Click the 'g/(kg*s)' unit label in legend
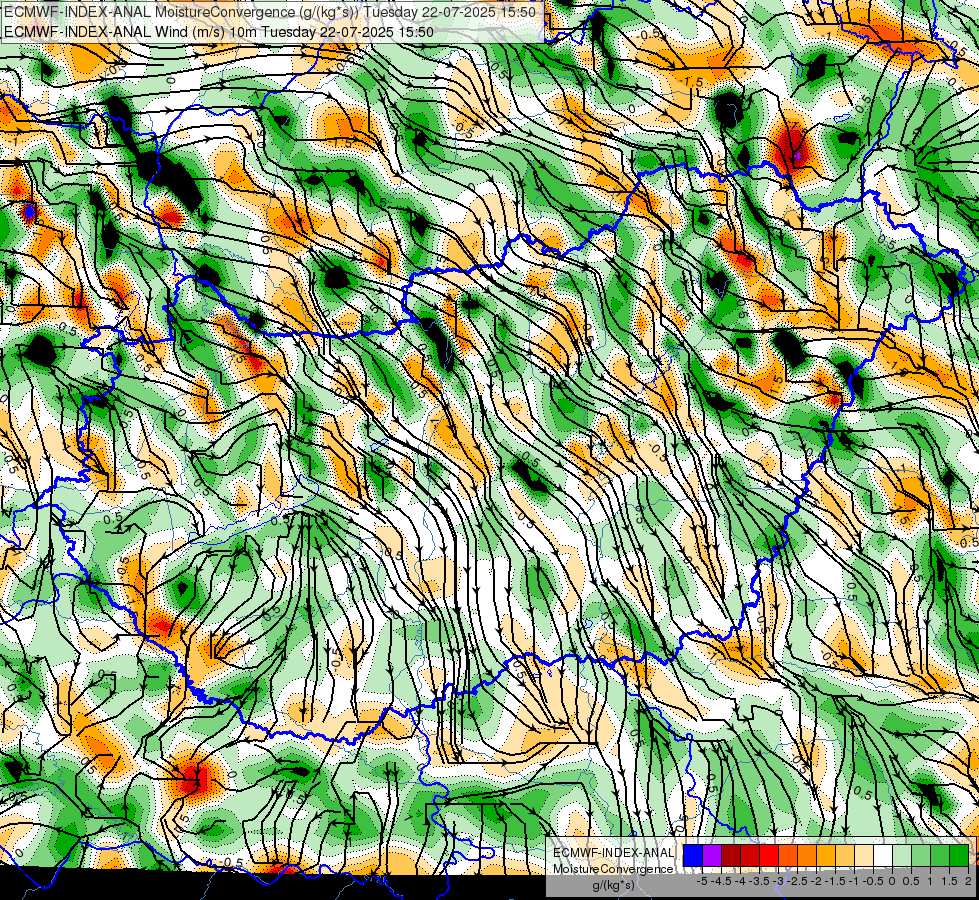Image resolution: width=979 pixels, height=900 pixels. [x=613, y=886]
